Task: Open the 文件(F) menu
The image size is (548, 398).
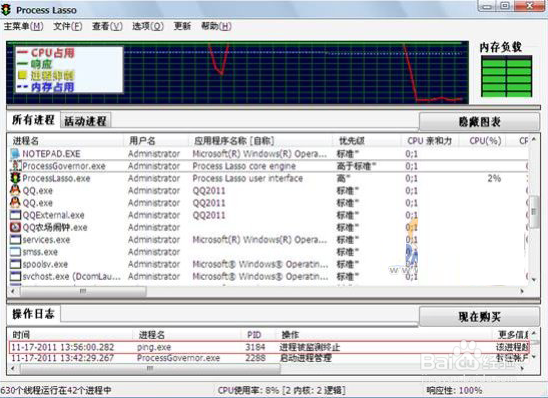Action: (x=68, y=26)
